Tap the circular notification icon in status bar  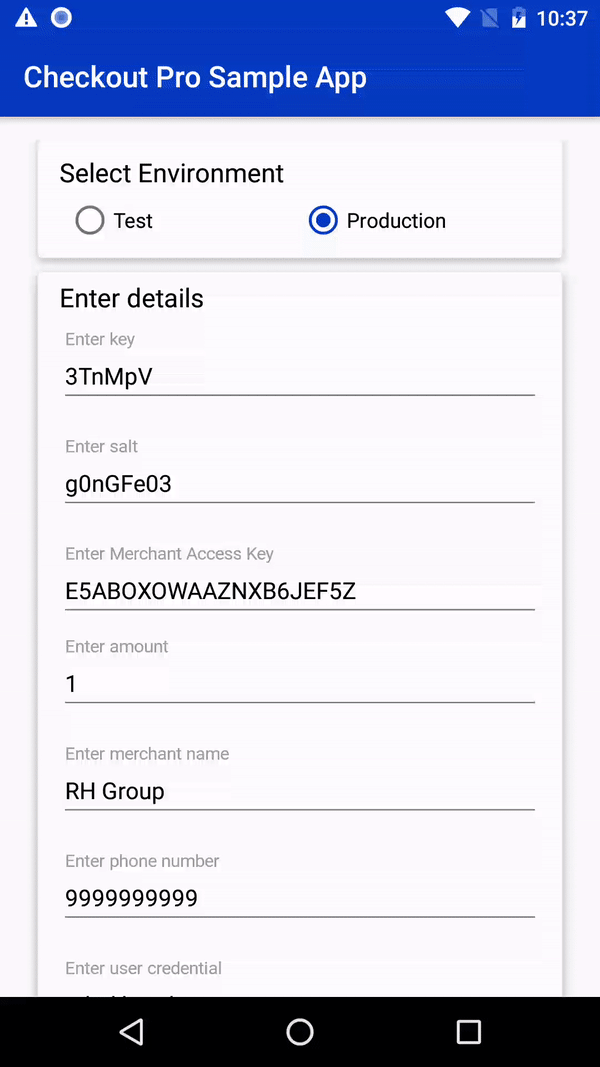tap(61, 18)
